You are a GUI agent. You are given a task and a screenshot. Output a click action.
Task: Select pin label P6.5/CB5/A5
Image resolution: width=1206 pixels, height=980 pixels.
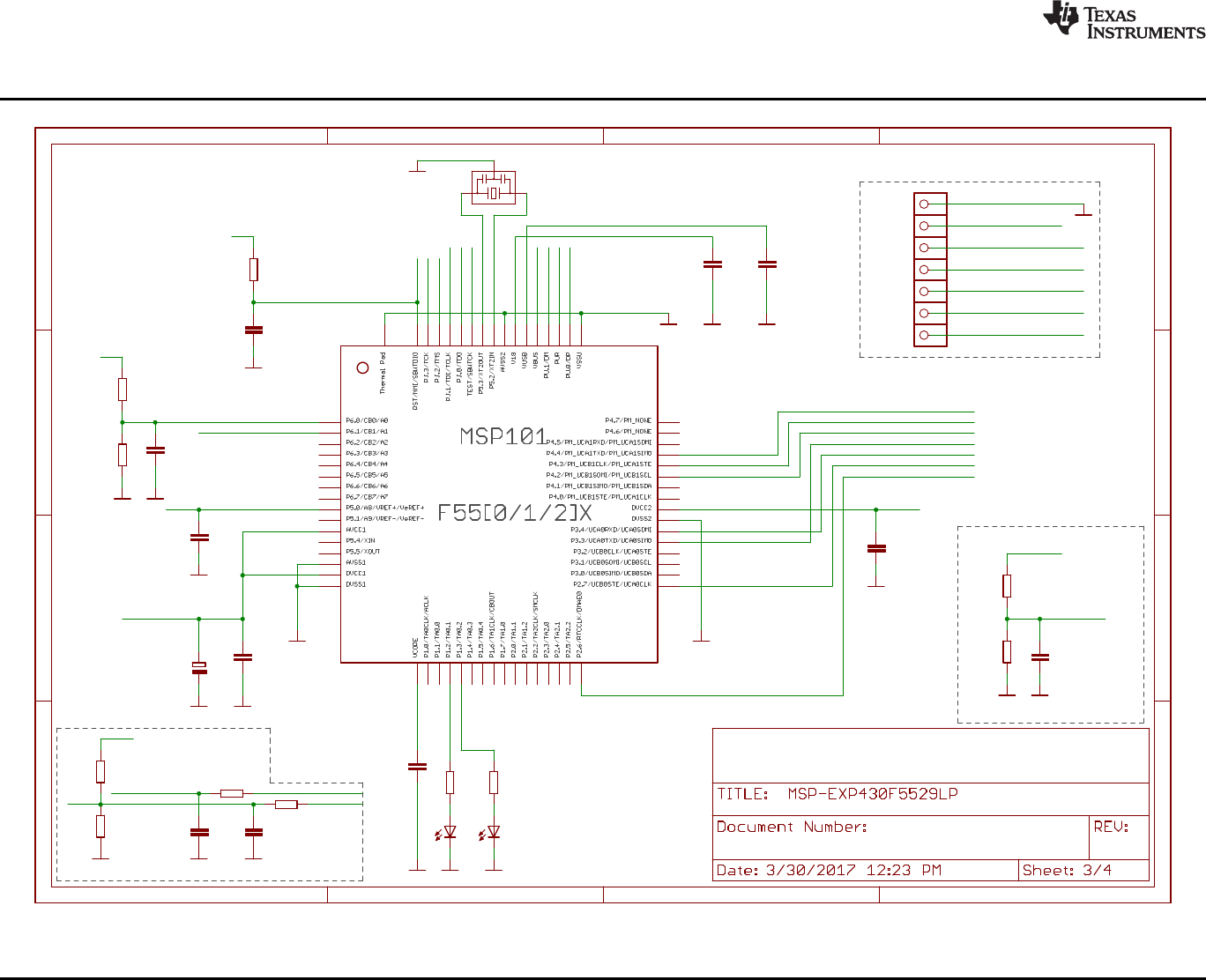(367, 475)
